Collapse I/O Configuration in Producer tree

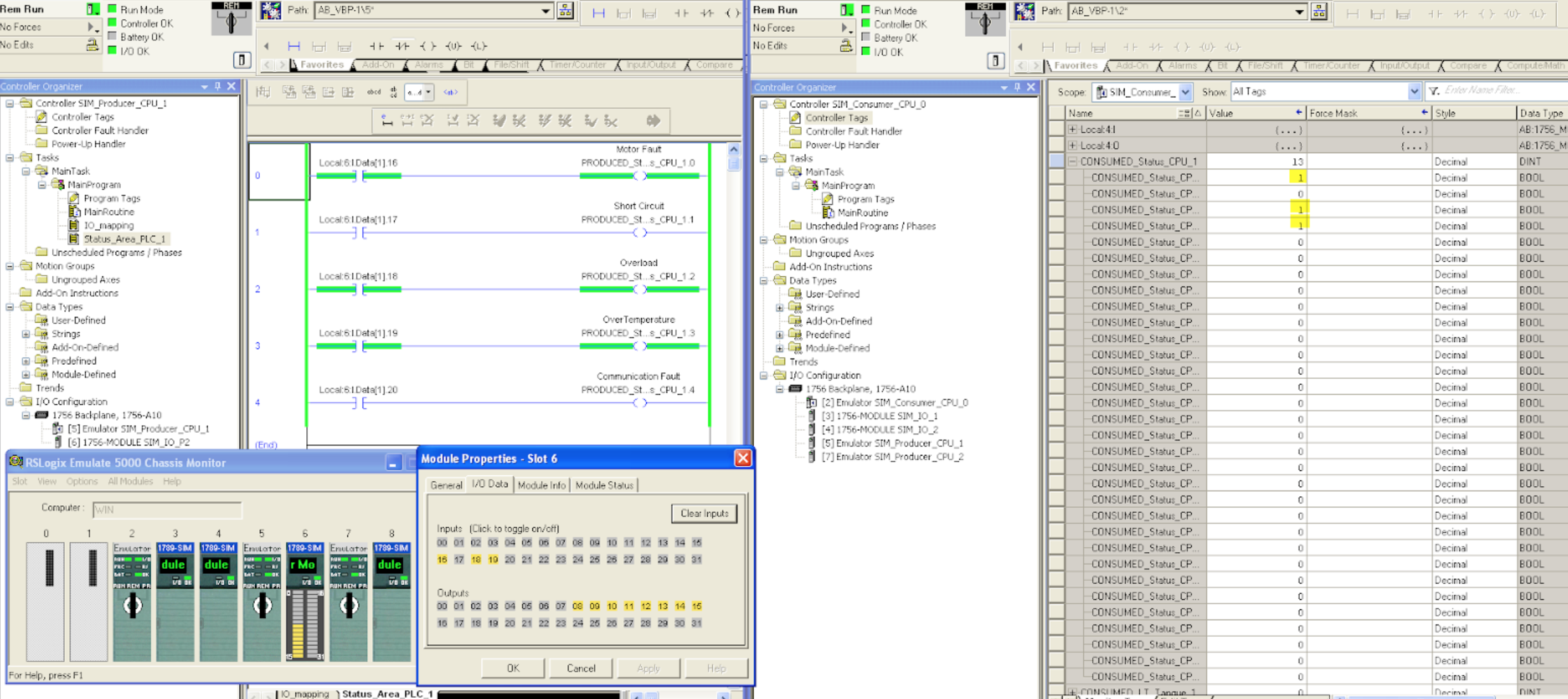(10, 402)
